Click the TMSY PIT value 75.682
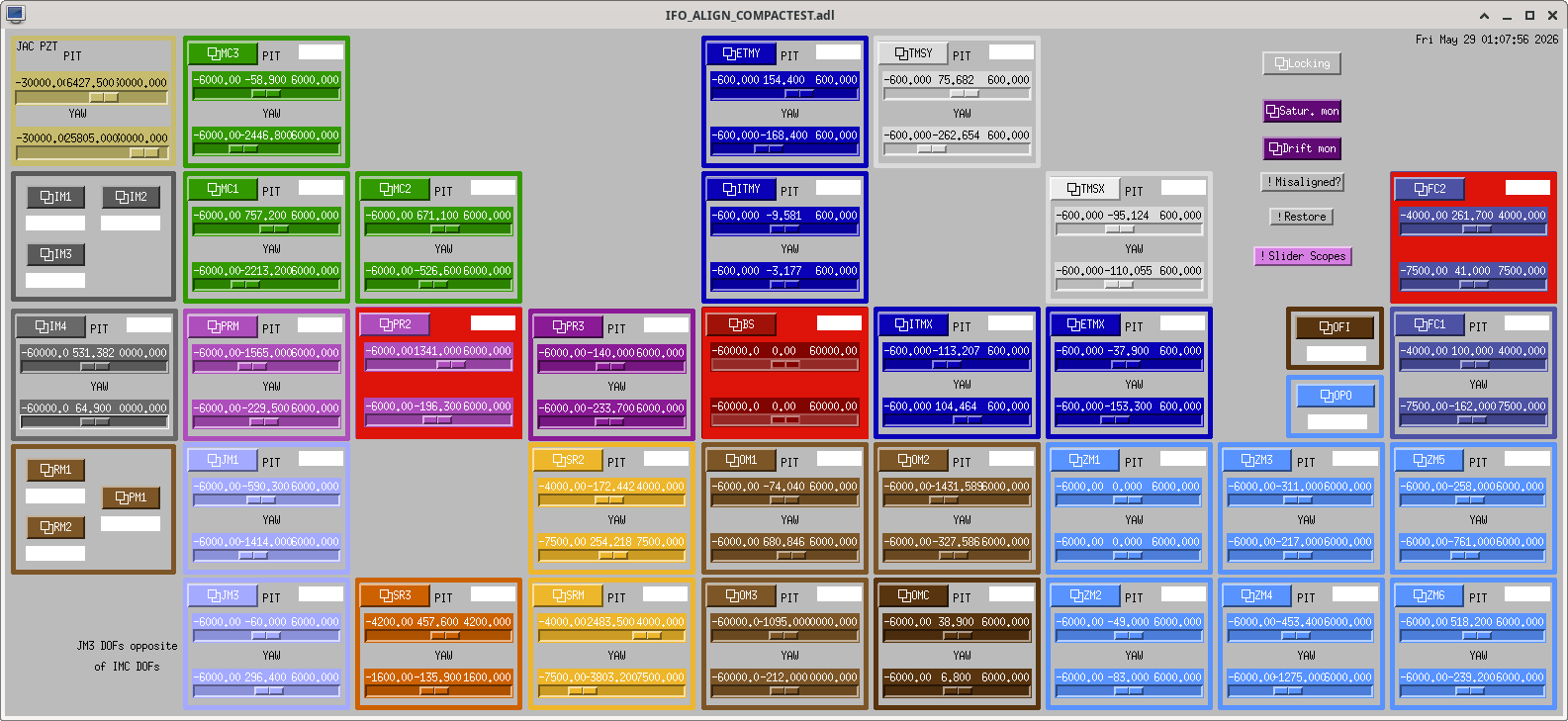The height and width of the screenshot is (721, 1568). [956, 80]
